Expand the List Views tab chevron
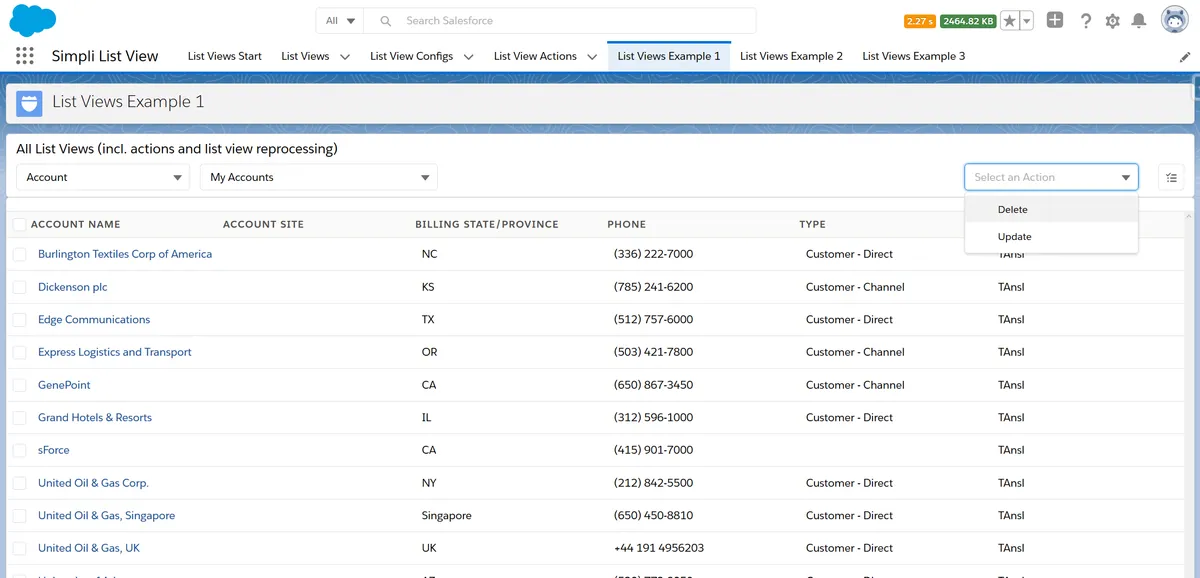The height and width of the screenshot is (578, 1200). tap(345, 57)
